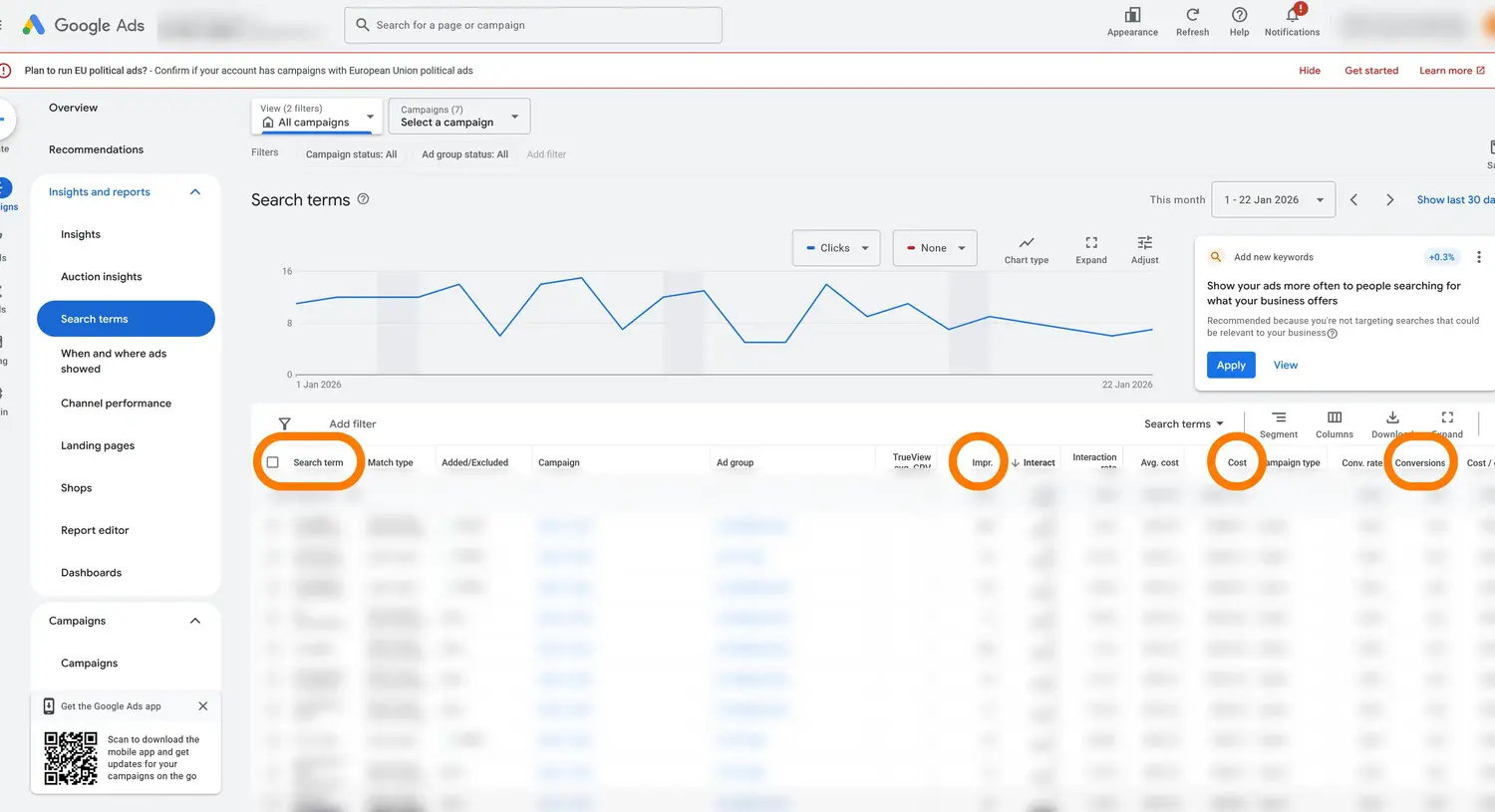Open the Notifications panel
The width and height of the screenshot is (1495, 812).
point(1292,22)
